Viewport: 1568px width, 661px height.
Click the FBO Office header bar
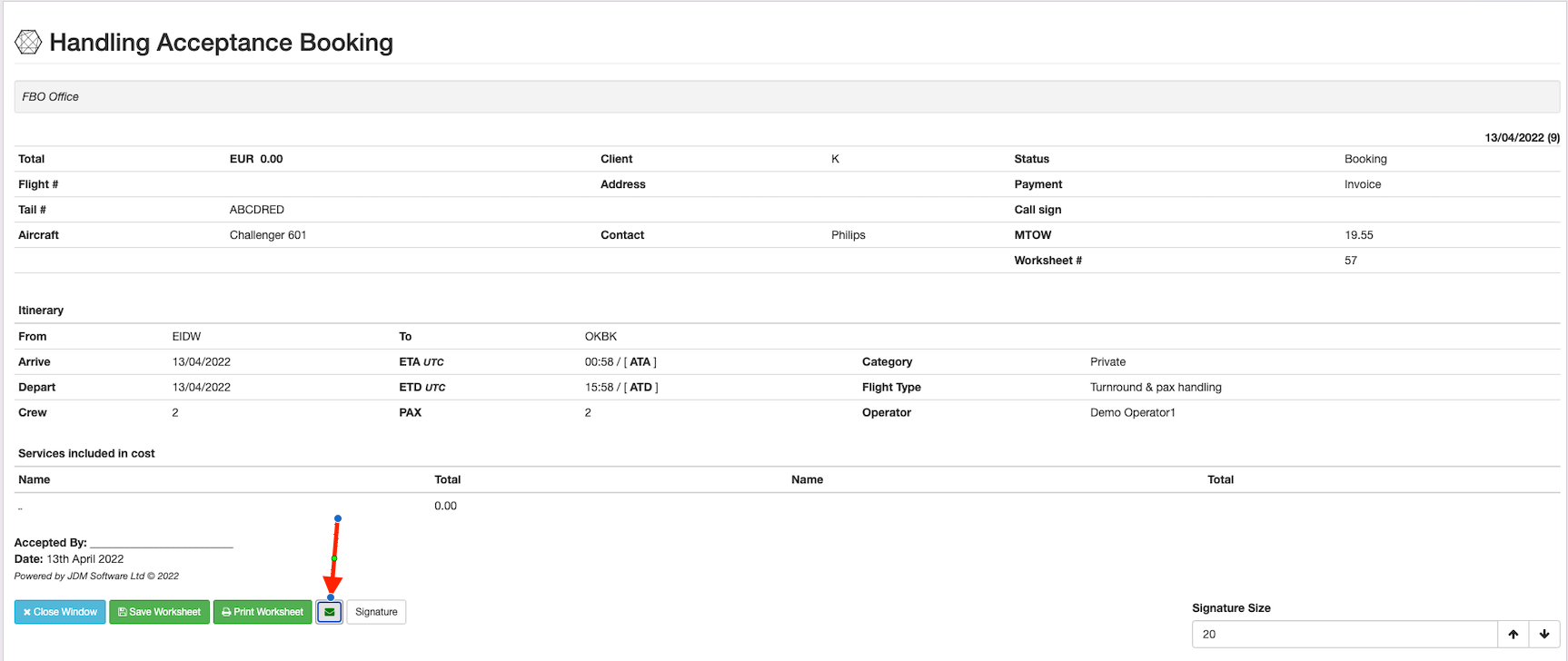[786, 97]
